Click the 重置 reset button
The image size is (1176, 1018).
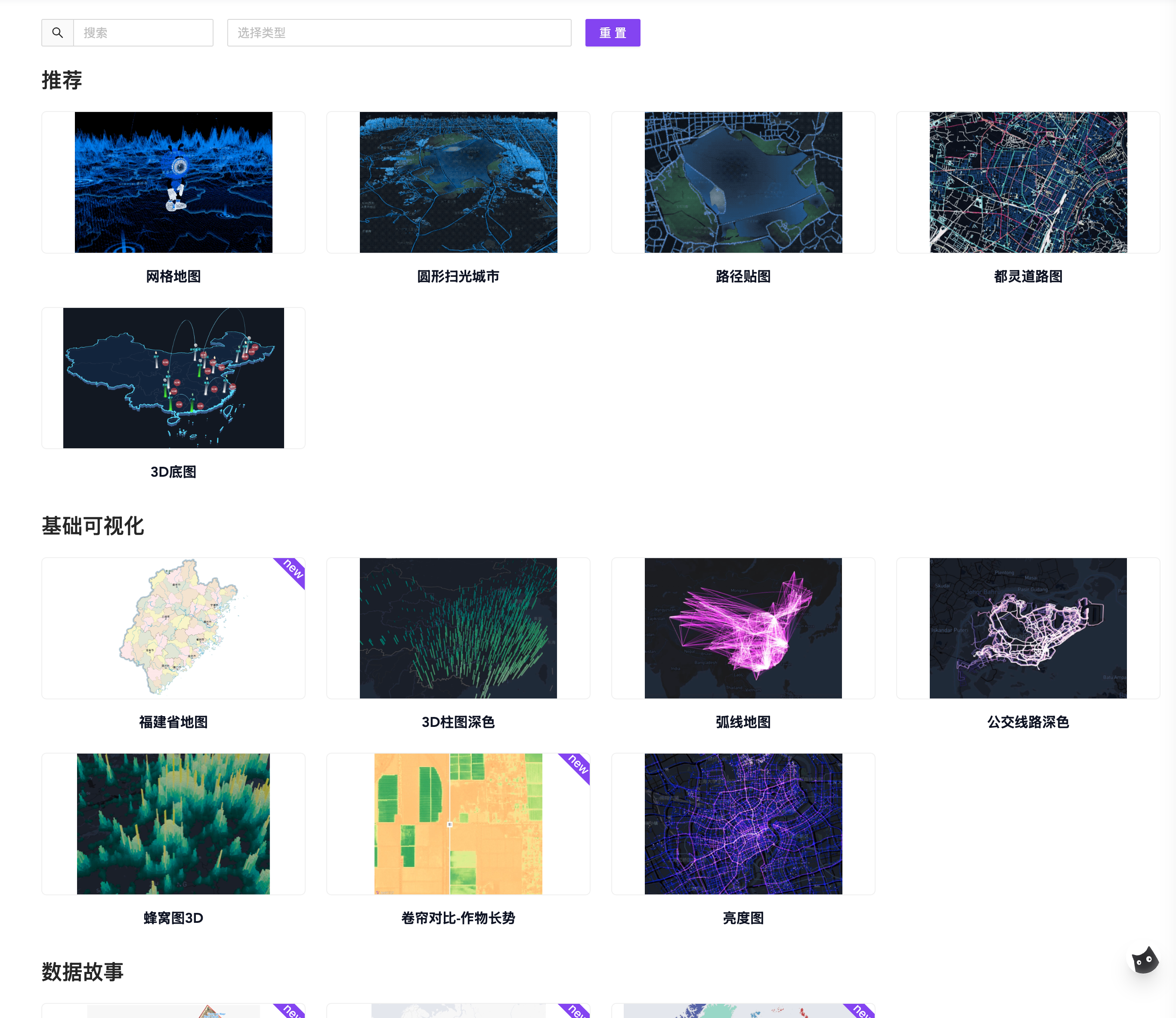click(x=613, y=33)
